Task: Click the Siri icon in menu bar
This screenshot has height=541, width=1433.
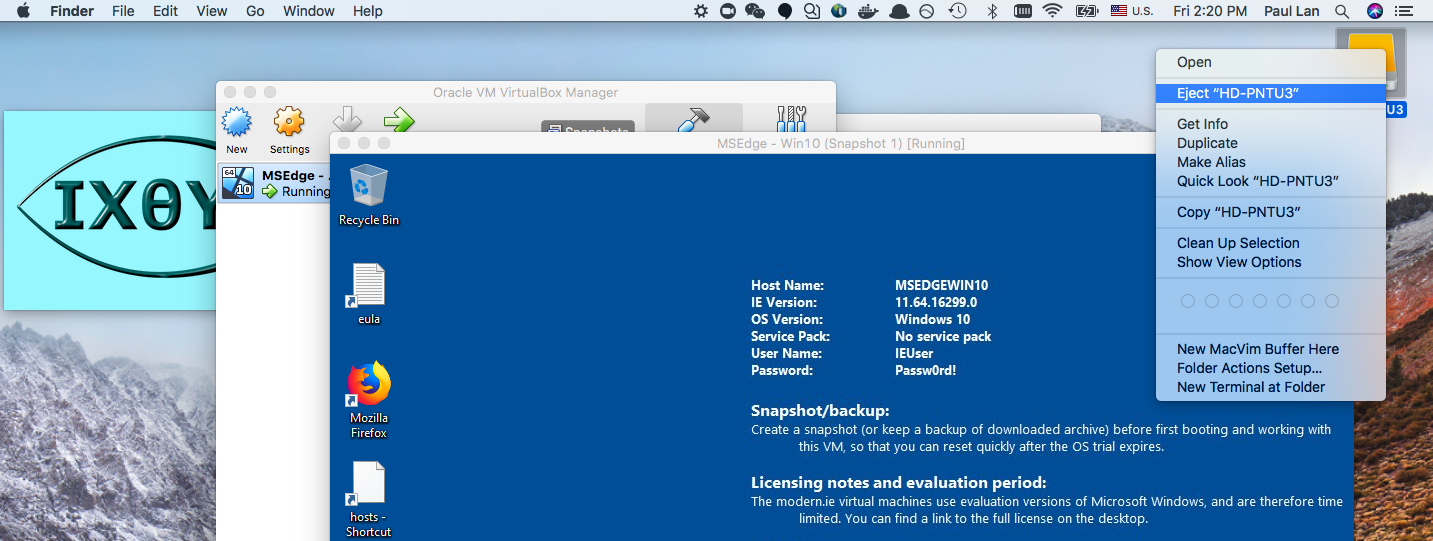Action: click(1374, 11)
